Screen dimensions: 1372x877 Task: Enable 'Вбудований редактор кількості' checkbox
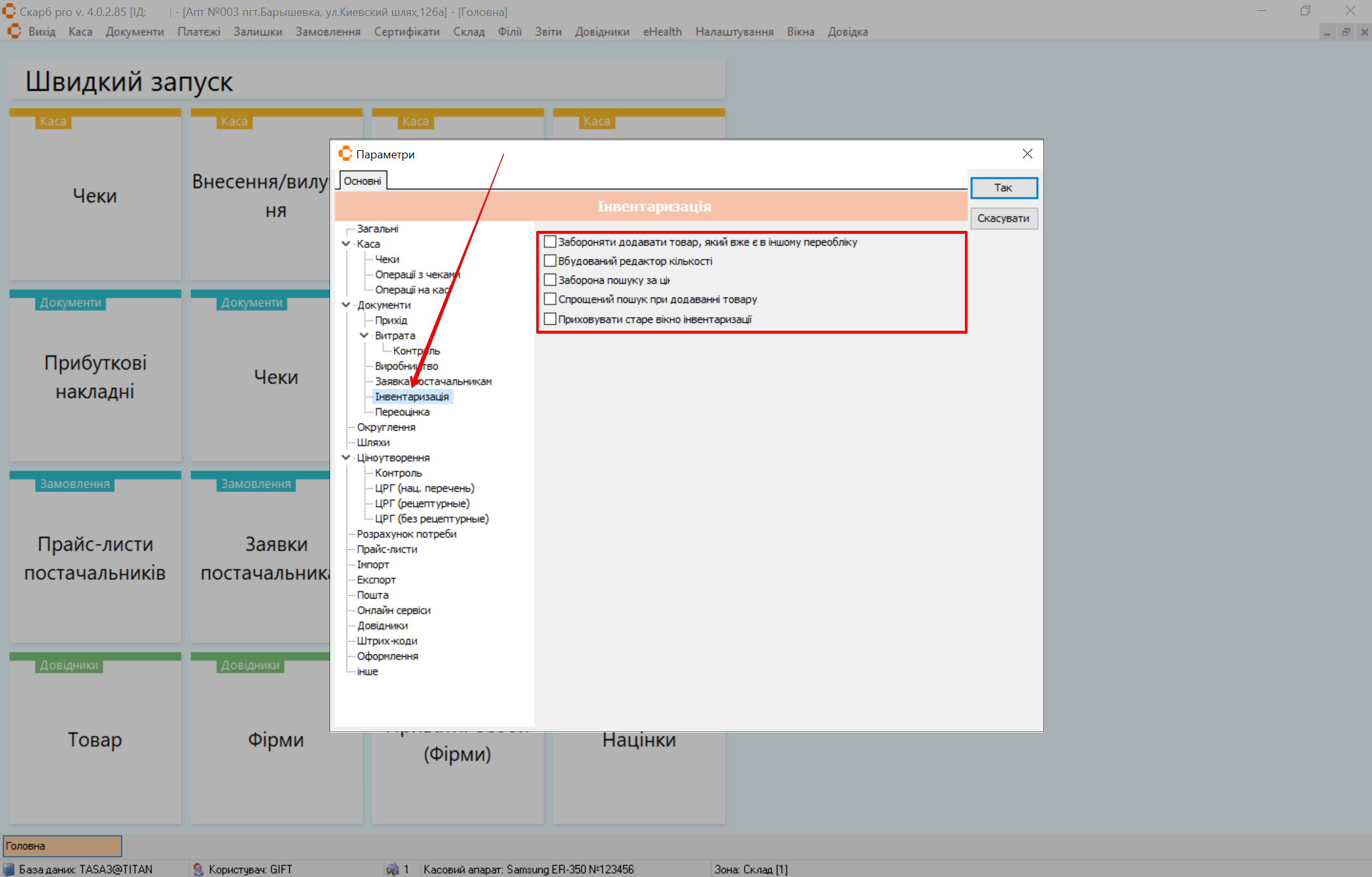(550, 261)
